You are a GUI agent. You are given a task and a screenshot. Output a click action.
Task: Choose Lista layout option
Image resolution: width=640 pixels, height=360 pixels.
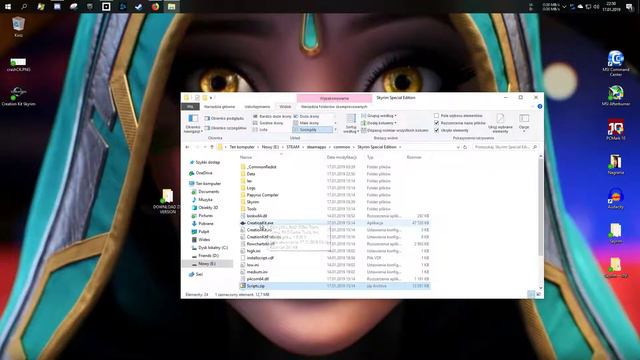click(x=260, y=130)
